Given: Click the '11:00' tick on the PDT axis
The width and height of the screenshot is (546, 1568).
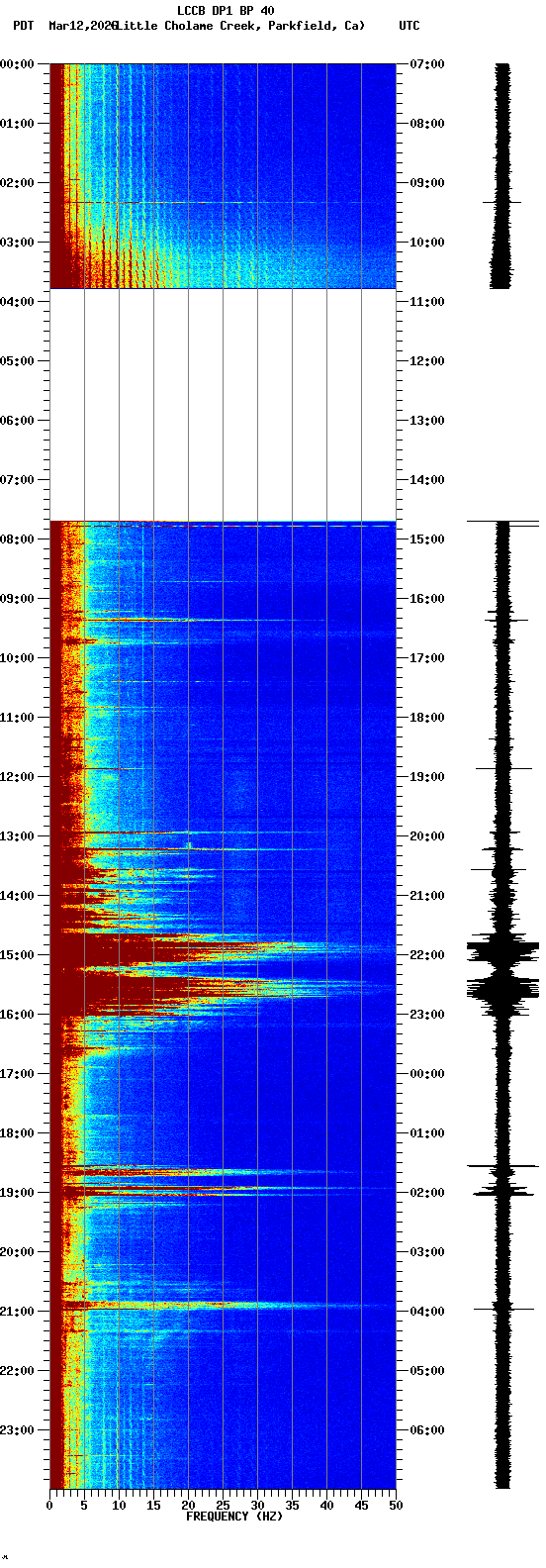Looking at the screenshot, I should point(17,717).
